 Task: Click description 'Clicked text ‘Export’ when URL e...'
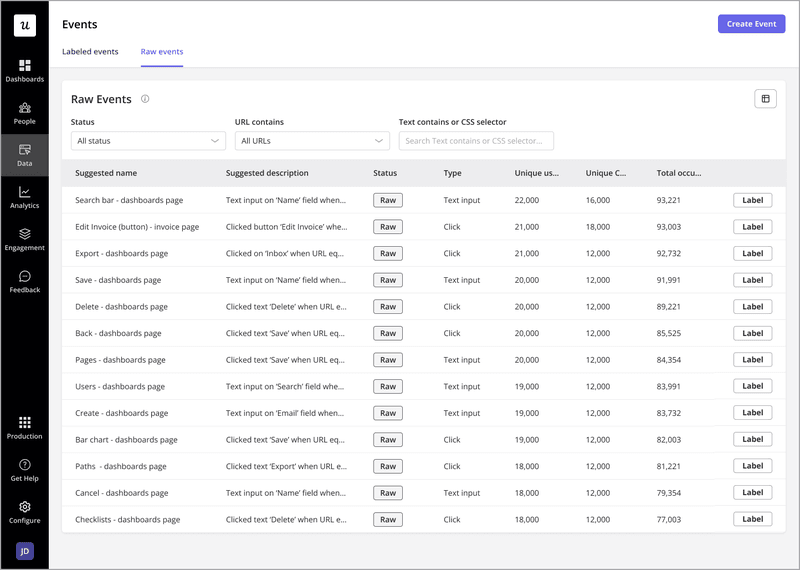(x=286, y=466)
